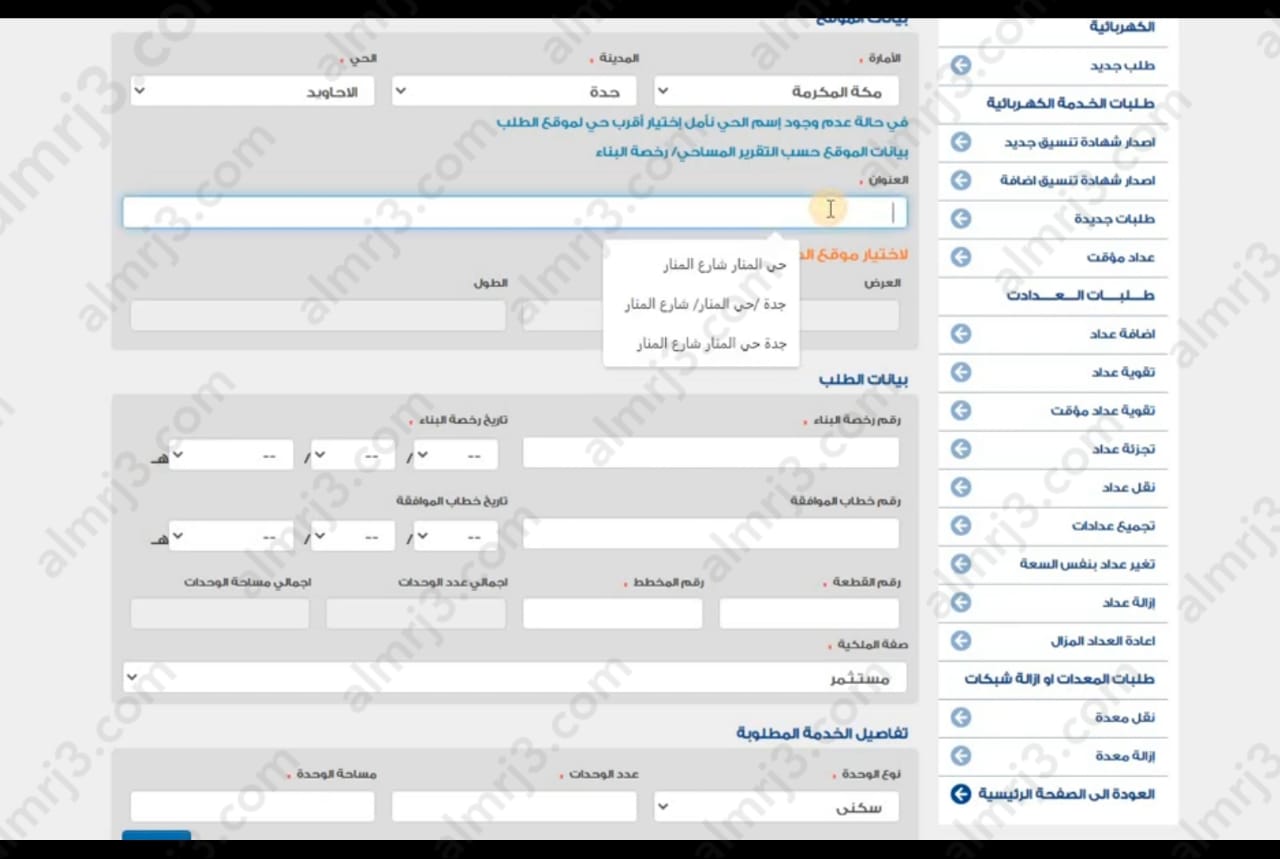This screenshot has height=859, width=1280.
Task: Choose suggestion جدة /حي المنار/ شارع المنار
Action: [x=705, y=304]
